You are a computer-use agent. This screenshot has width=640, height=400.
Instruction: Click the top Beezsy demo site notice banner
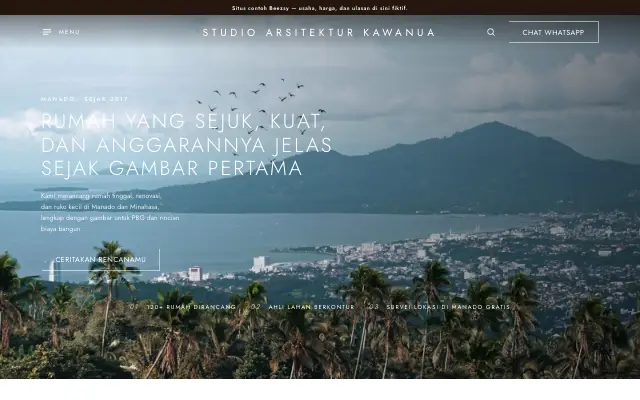click(320, 8)
